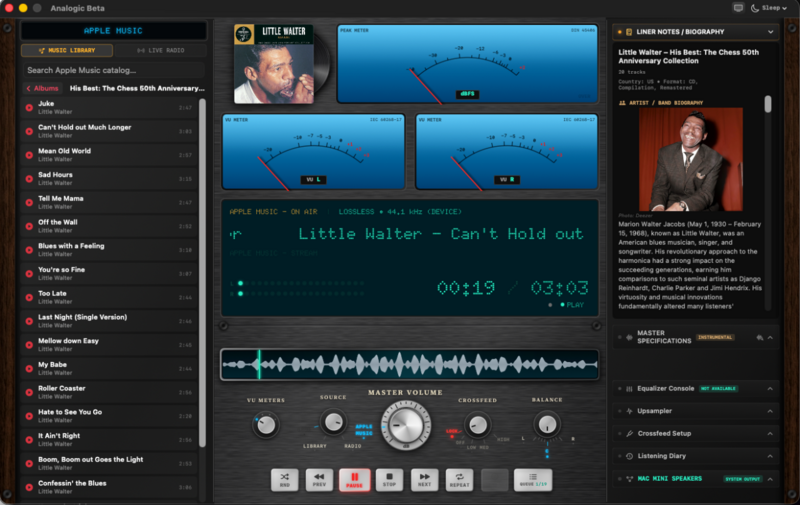
Task: Click the Source selector knob
Action: 333,422
